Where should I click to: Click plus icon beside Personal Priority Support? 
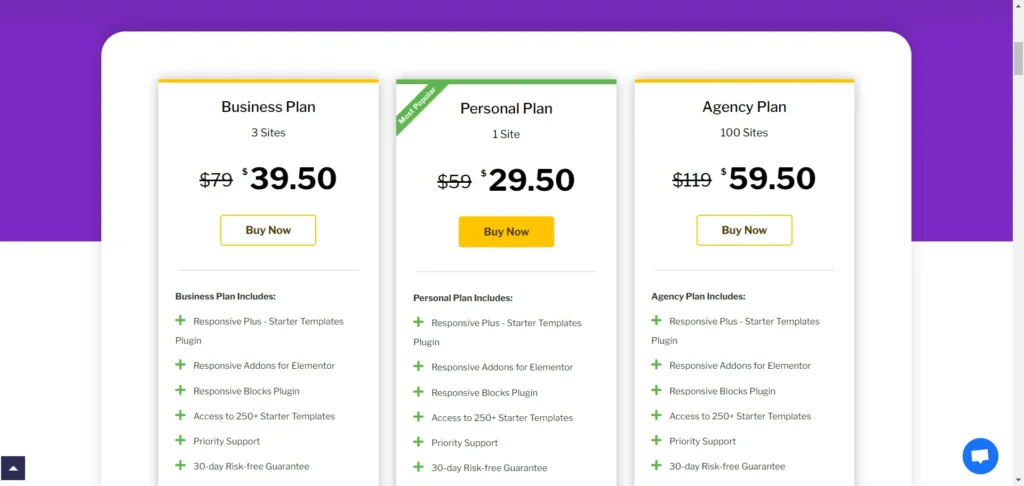[x=419, y=442]
